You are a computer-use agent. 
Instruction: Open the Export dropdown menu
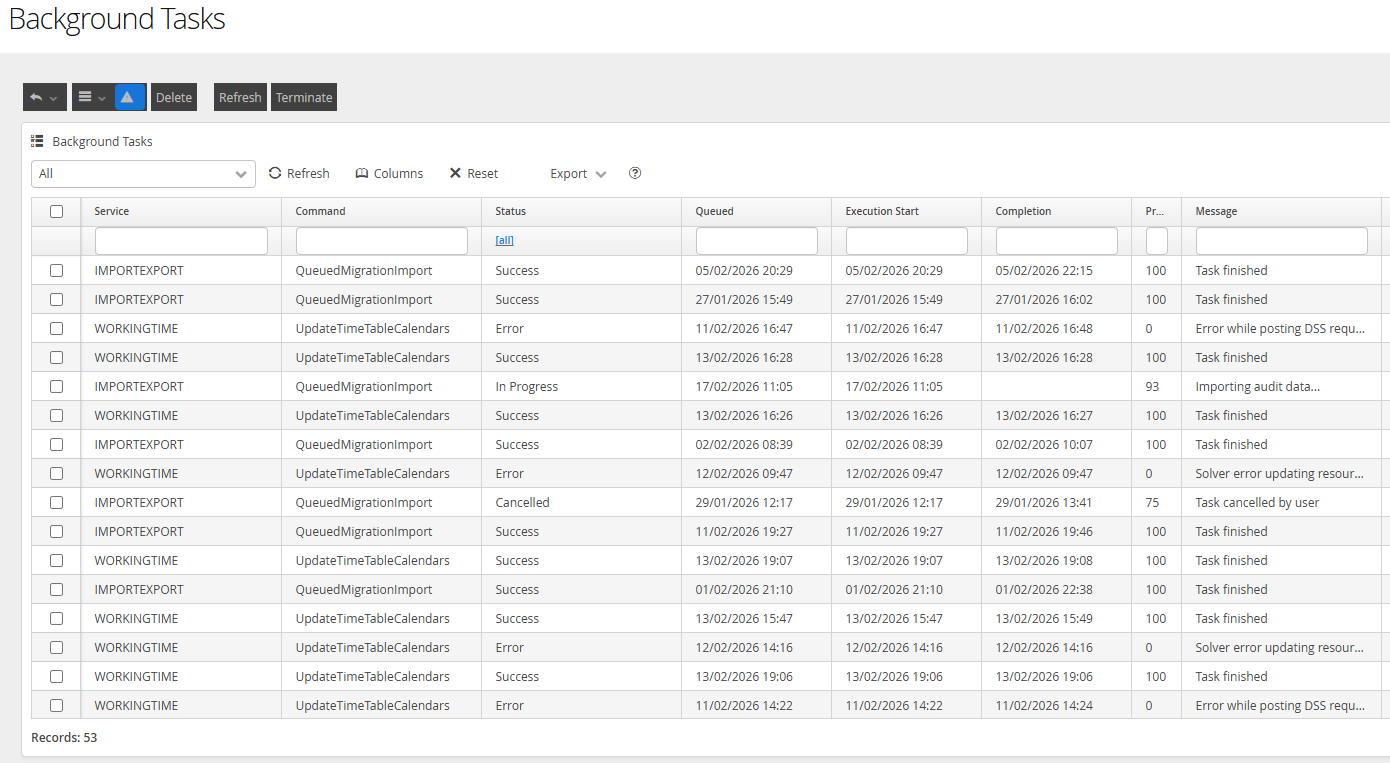(578, 173)
